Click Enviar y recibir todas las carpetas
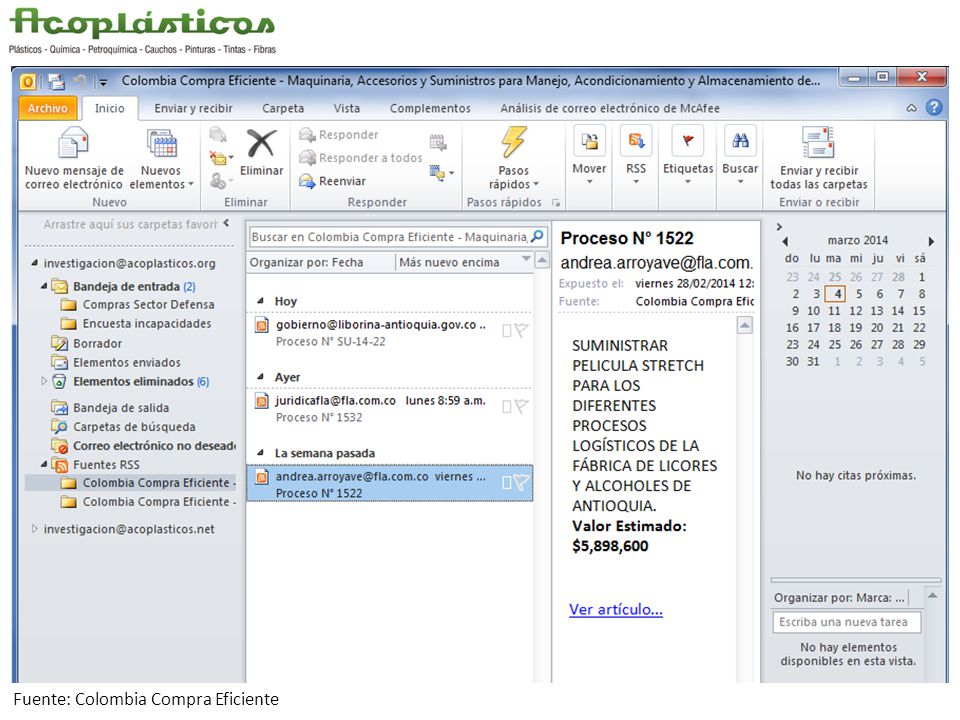960x720 pixels. click(x=819, y=158)
